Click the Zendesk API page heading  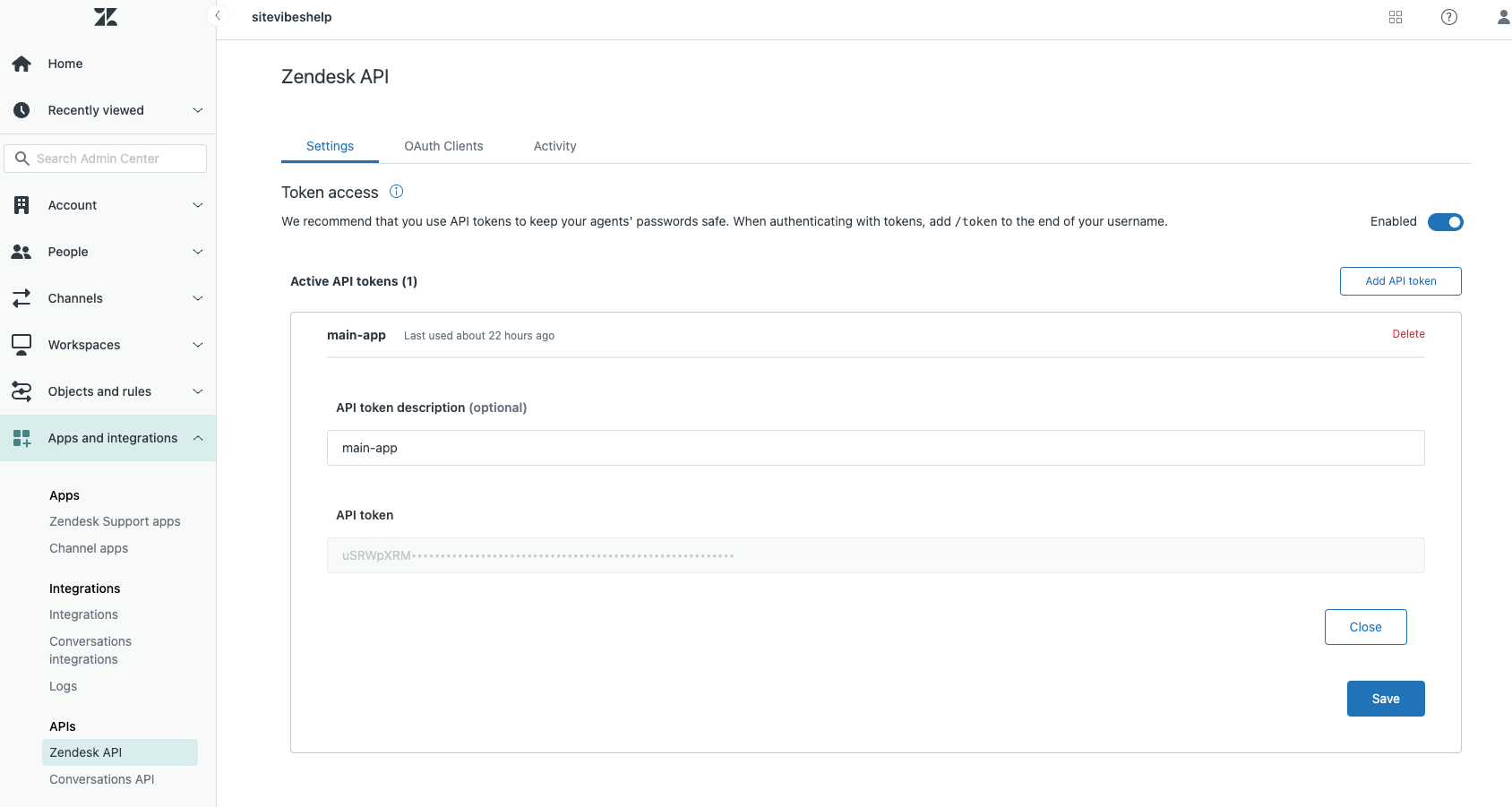335,77
